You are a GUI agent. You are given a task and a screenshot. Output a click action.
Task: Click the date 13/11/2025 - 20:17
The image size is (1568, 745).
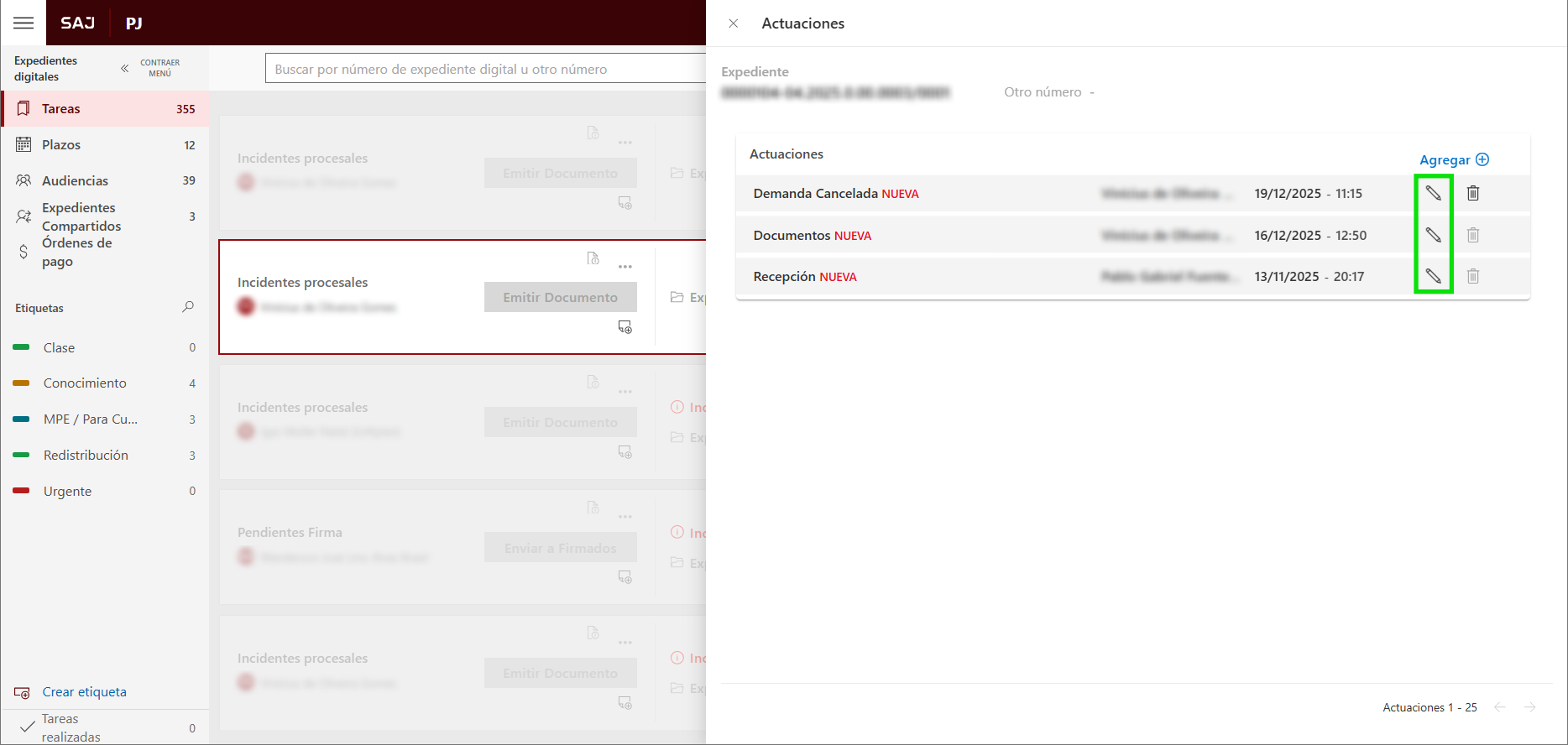(1309, 276)
